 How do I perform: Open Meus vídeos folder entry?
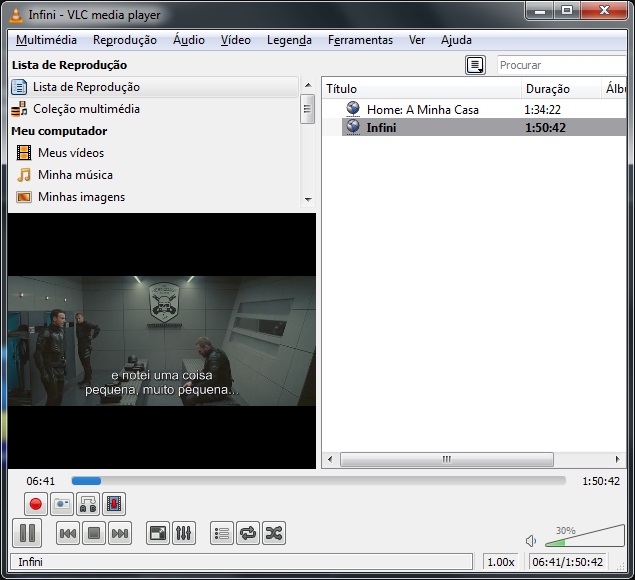click(x=154, y=153)
